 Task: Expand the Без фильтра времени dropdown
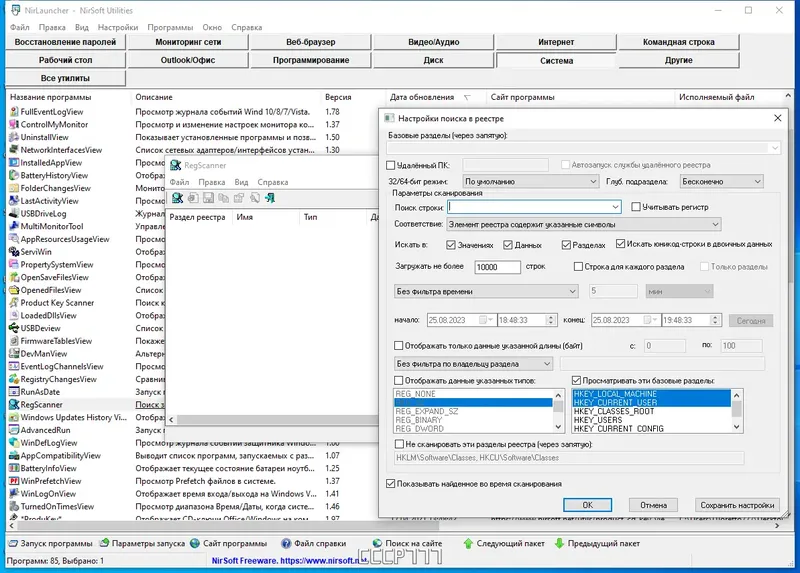(x=486, y=291)
